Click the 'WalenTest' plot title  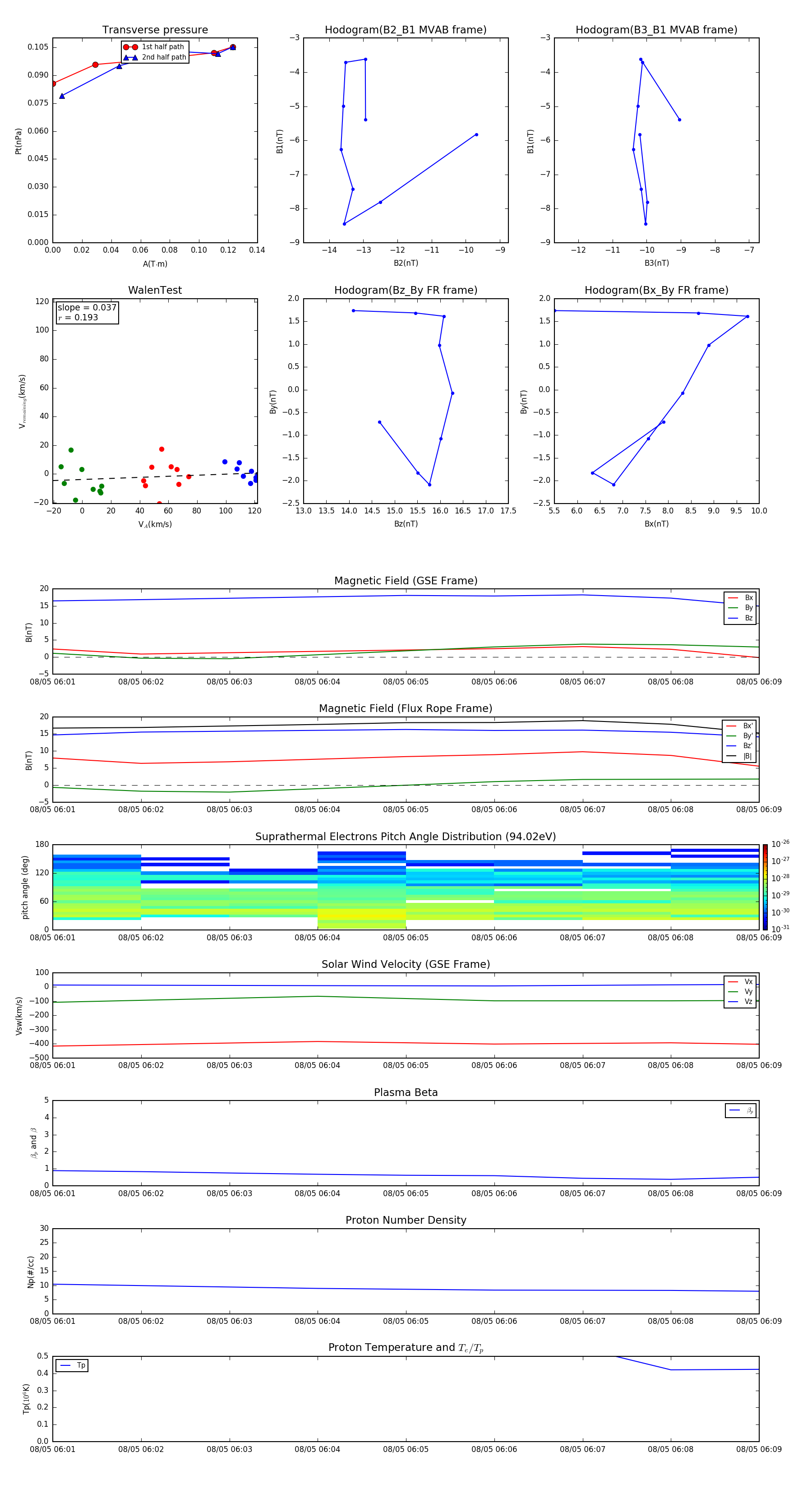[155, 290]
